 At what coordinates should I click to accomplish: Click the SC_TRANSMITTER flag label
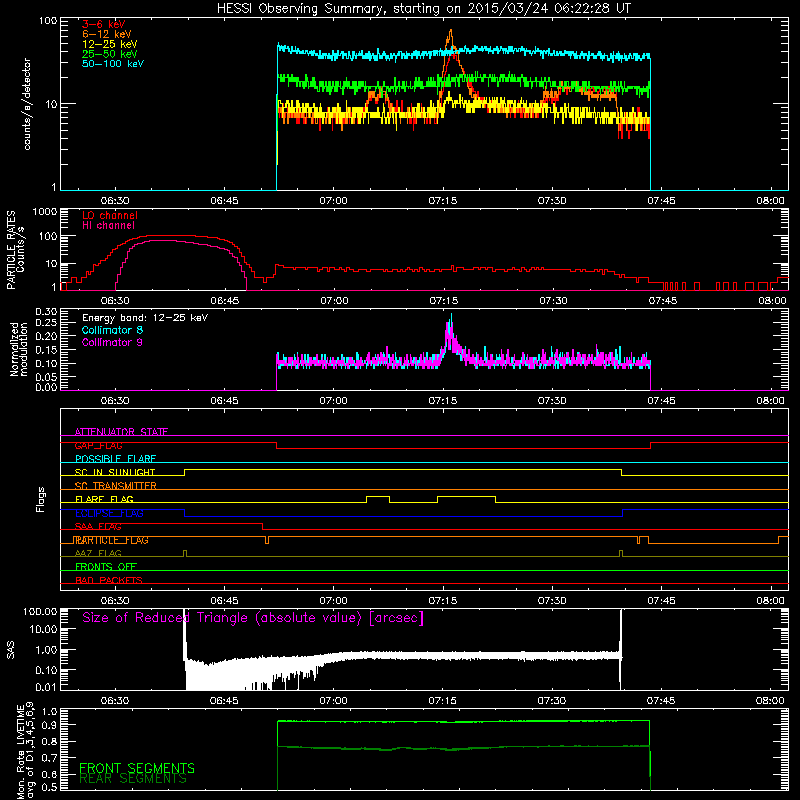click(115, 486)
